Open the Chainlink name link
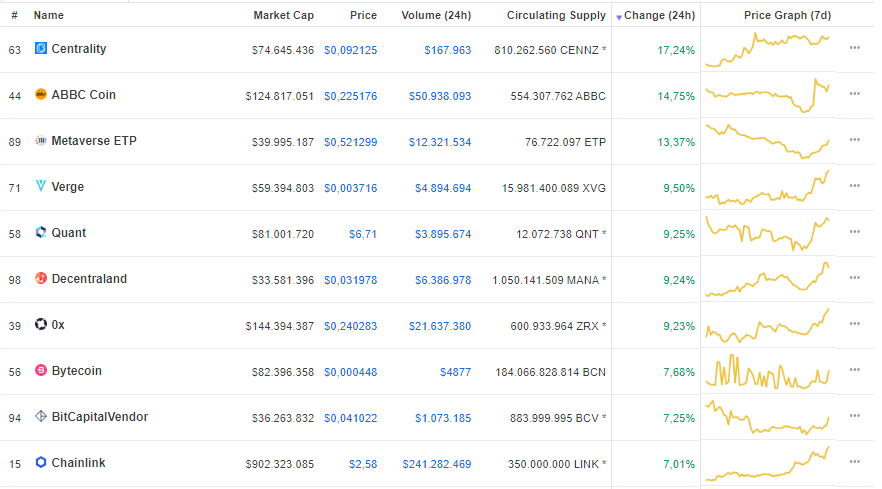The height and width of the screenshot is (489, 882). pyautogui.click(x=78, y=463)
